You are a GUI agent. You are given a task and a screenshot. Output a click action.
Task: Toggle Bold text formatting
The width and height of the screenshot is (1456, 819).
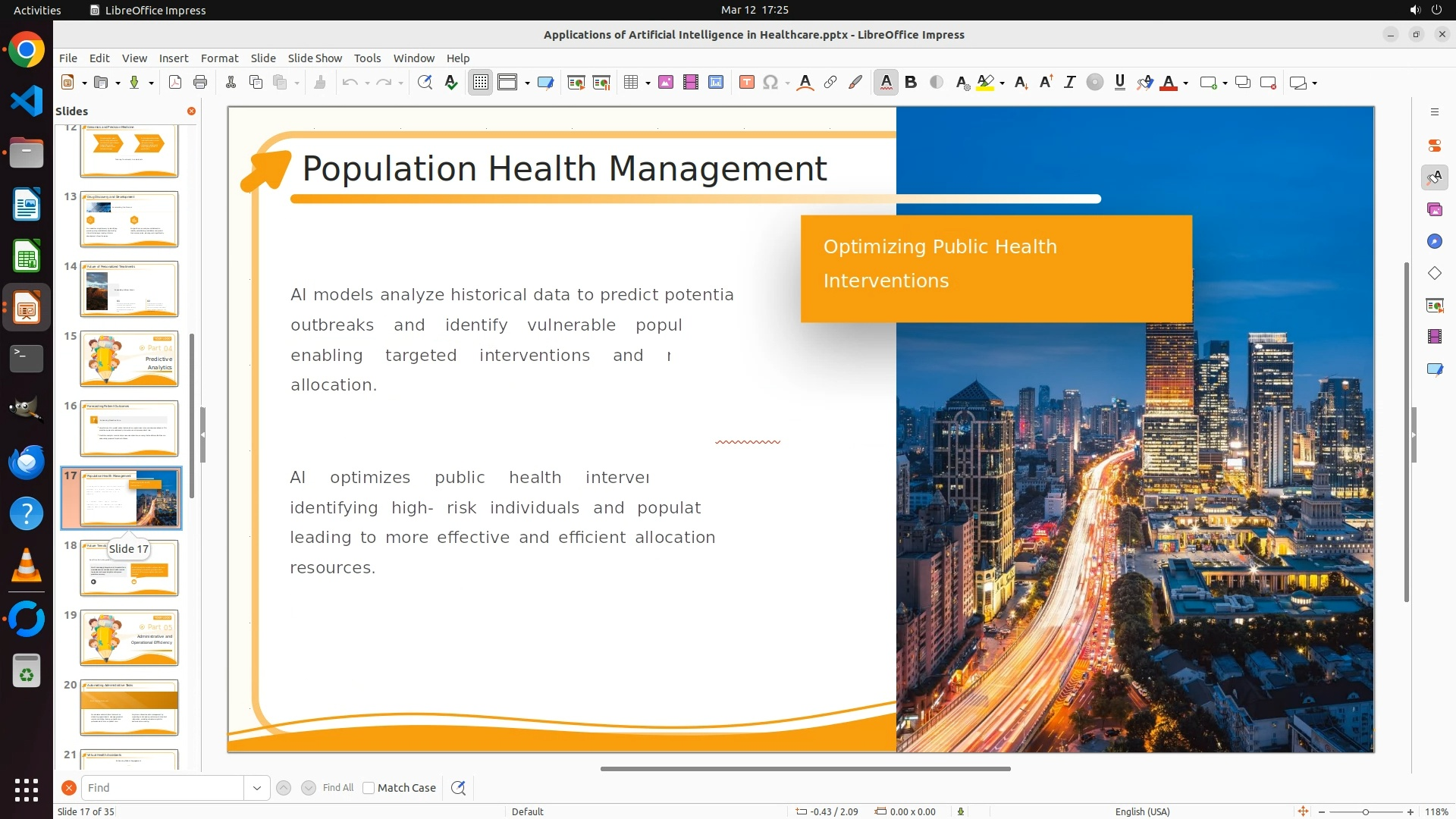(x=911, y=83)
